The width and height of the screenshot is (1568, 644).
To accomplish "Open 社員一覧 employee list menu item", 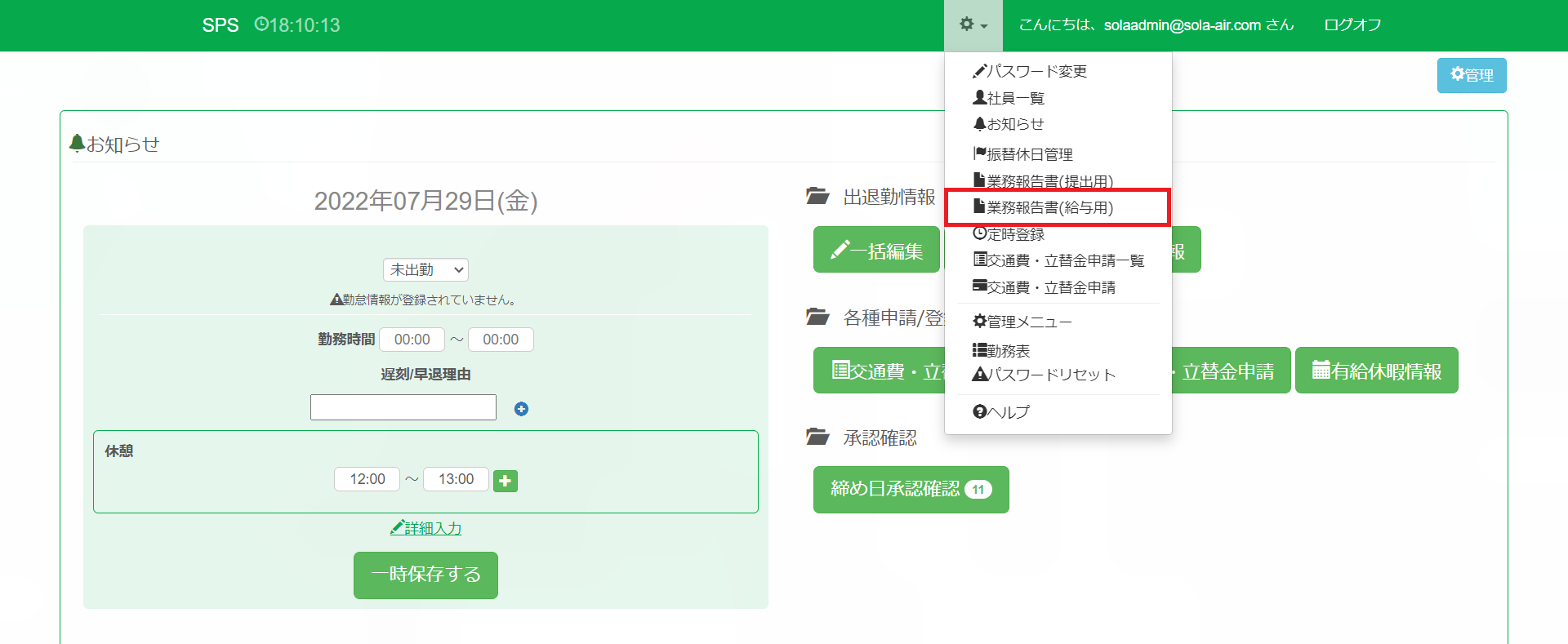I will tap(1009, 98).
